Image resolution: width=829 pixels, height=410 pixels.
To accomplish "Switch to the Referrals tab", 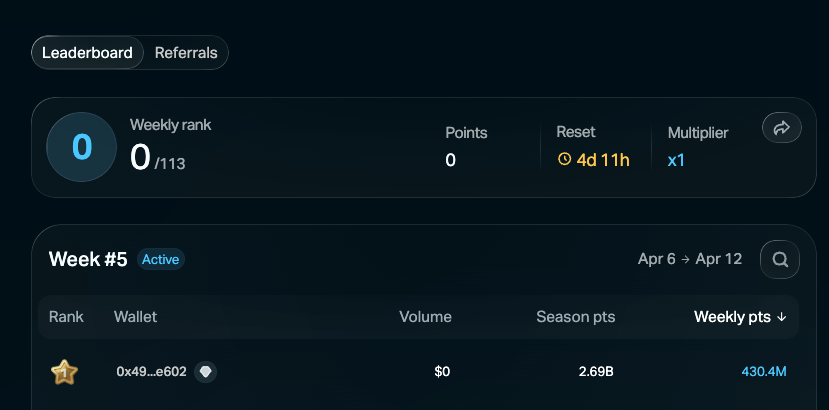I will pos(186,53).
